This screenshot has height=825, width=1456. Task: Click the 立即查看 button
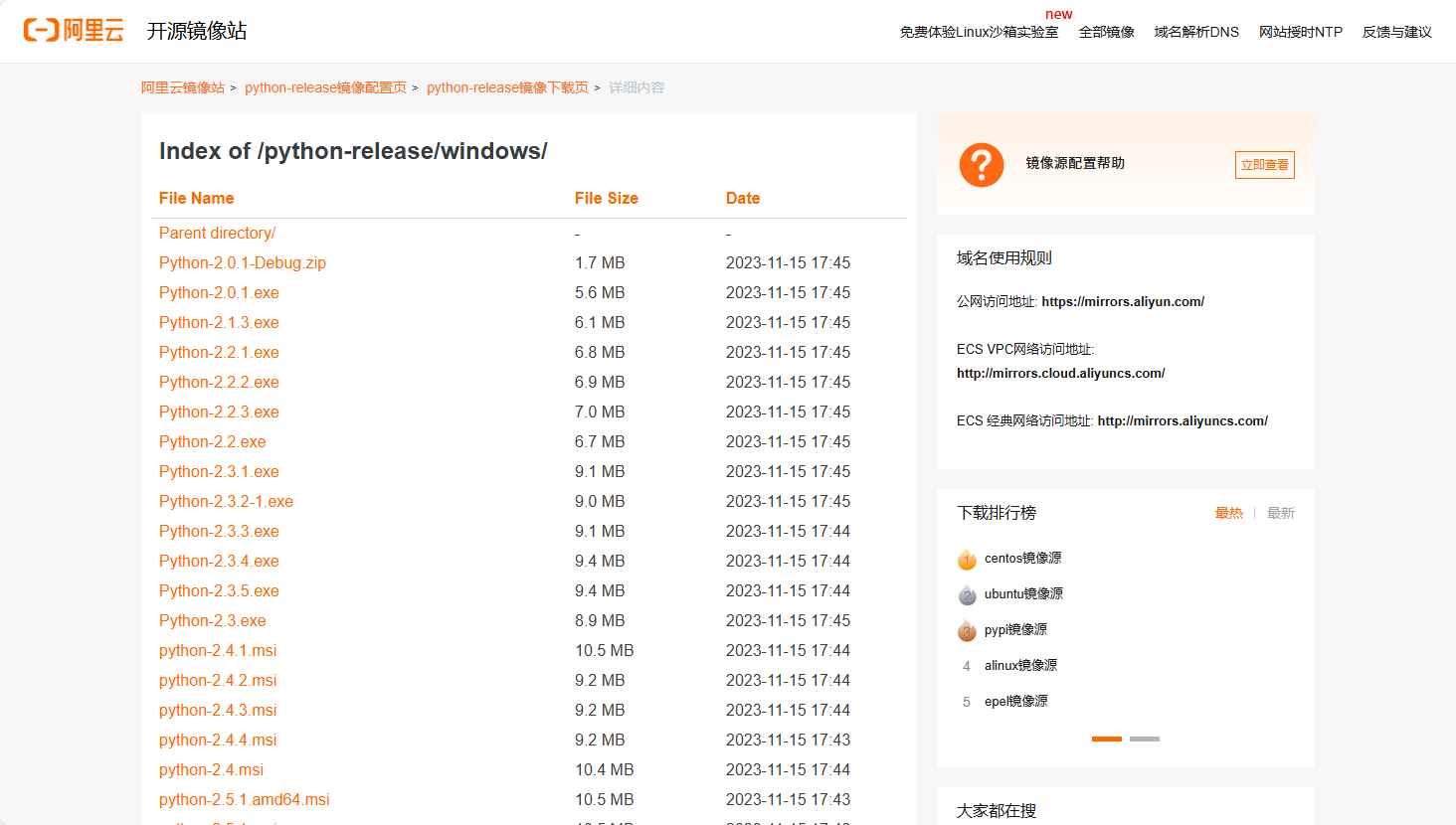point(1265,165)
